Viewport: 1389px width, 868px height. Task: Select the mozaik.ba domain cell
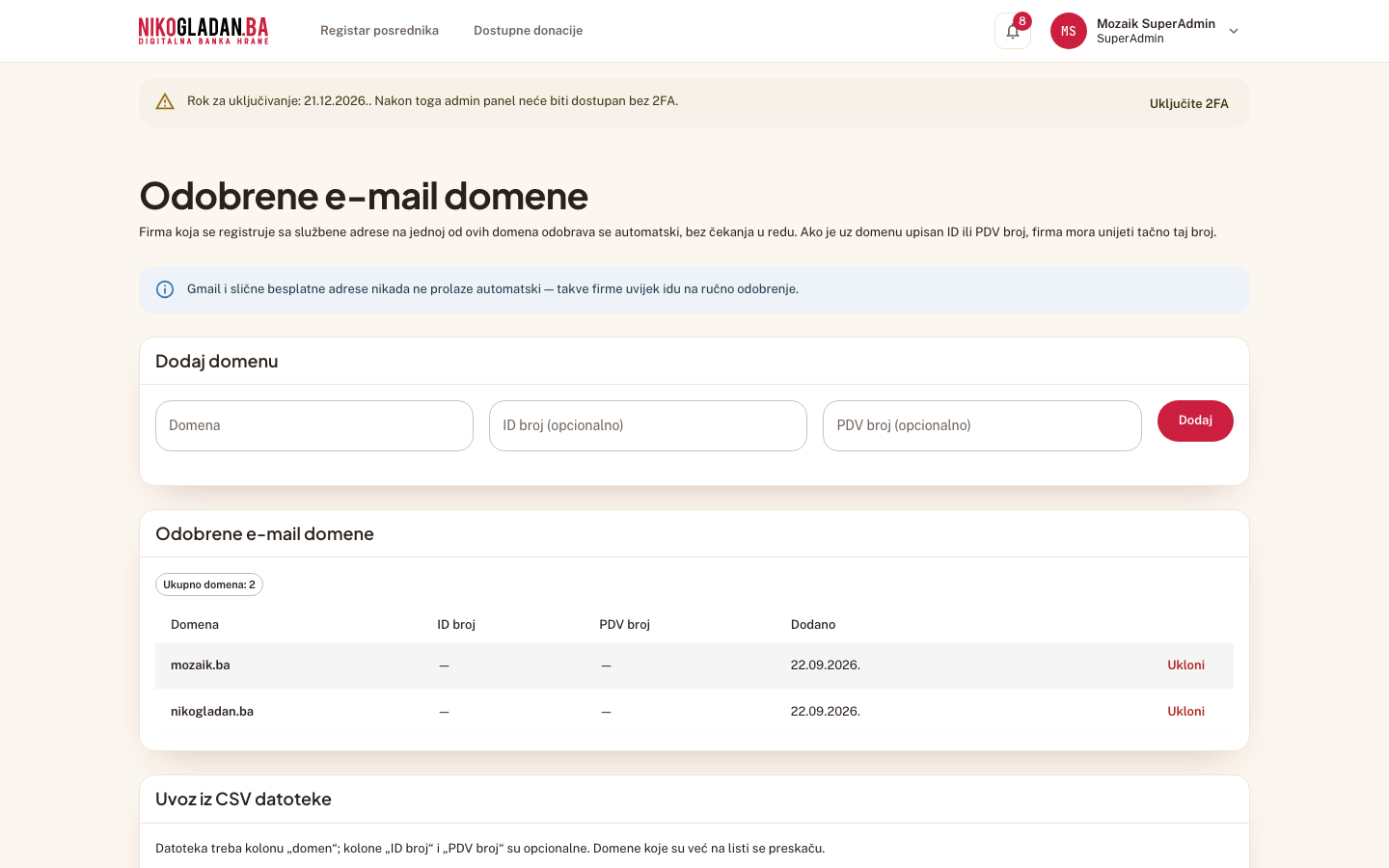[x=201, y=665]
